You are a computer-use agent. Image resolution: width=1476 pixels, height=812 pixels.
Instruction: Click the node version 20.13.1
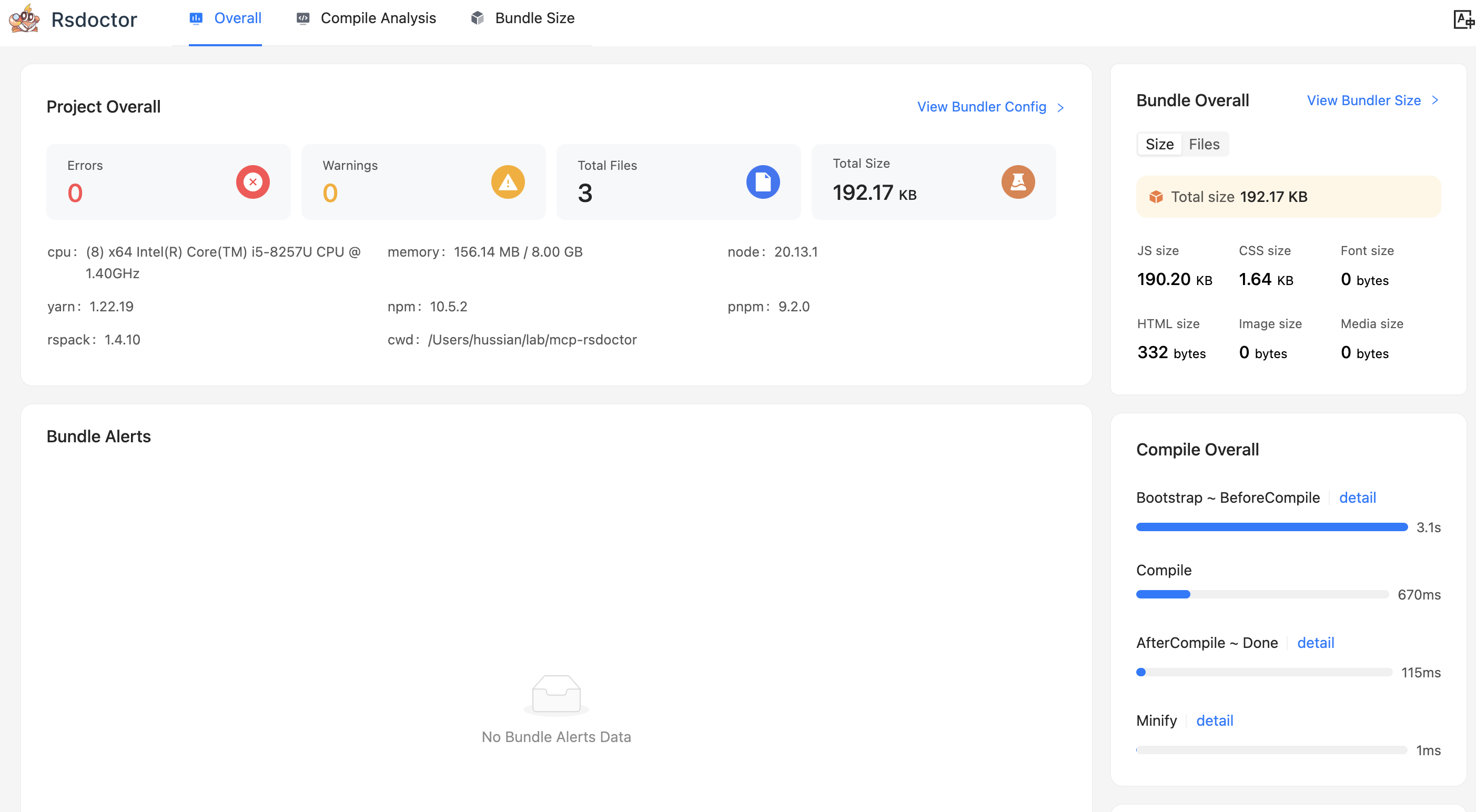(796, 251)
